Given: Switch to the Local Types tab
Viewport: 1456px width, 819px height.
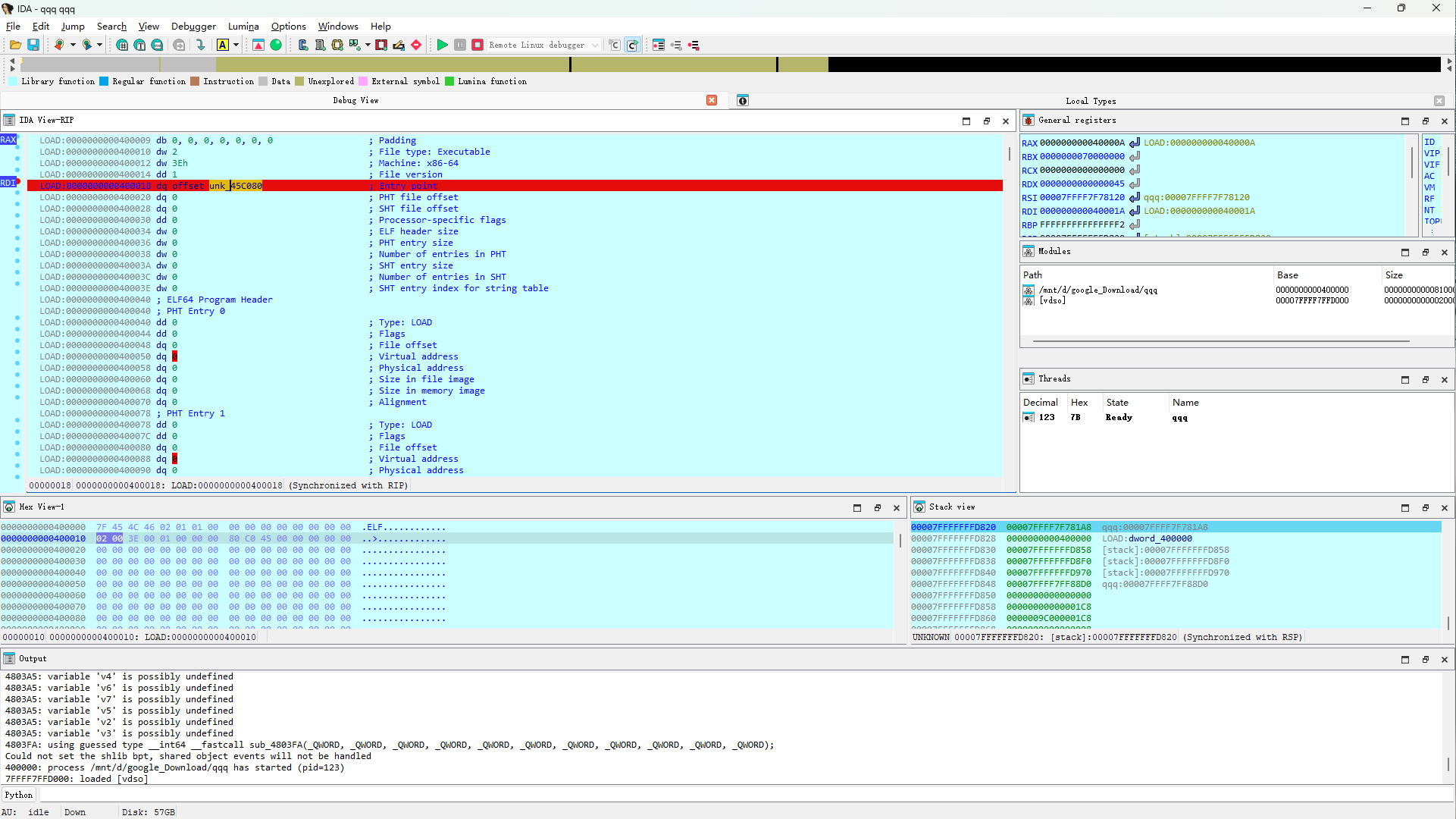Looking at the screenshot, I should coord(1090,101).
